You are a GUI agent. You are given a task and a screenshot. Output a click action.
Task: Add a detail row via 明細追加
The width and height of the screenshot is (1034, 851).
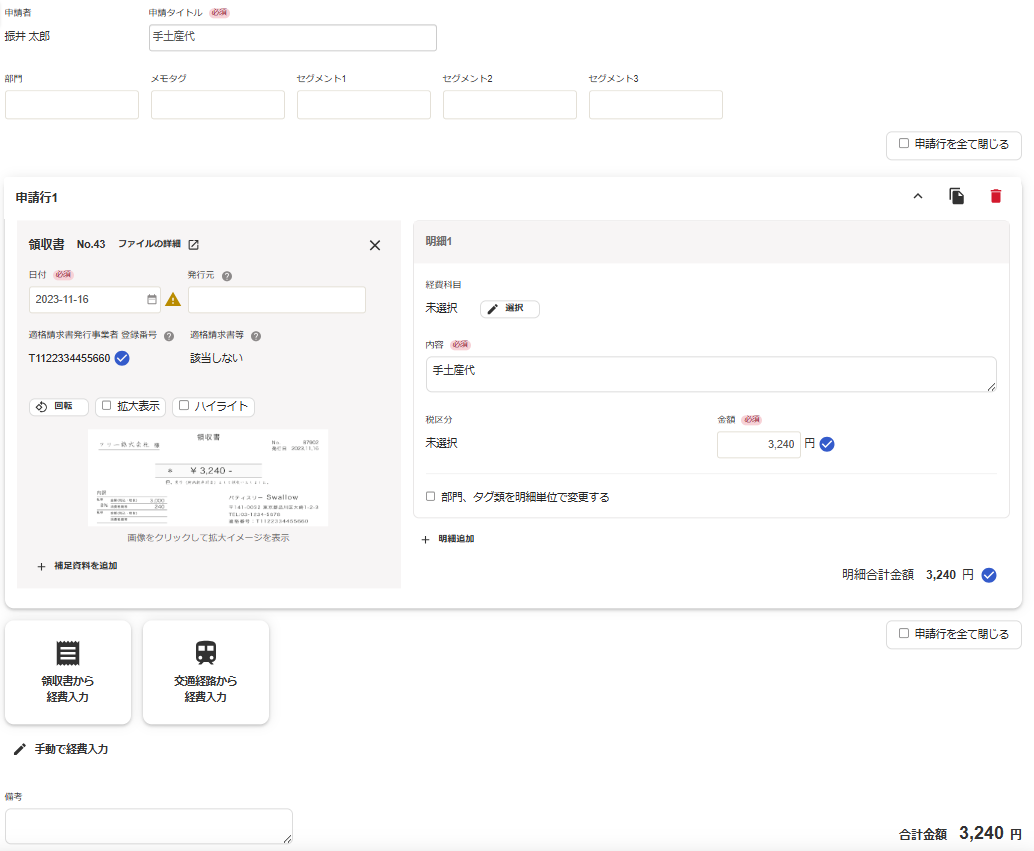[448, 539]
